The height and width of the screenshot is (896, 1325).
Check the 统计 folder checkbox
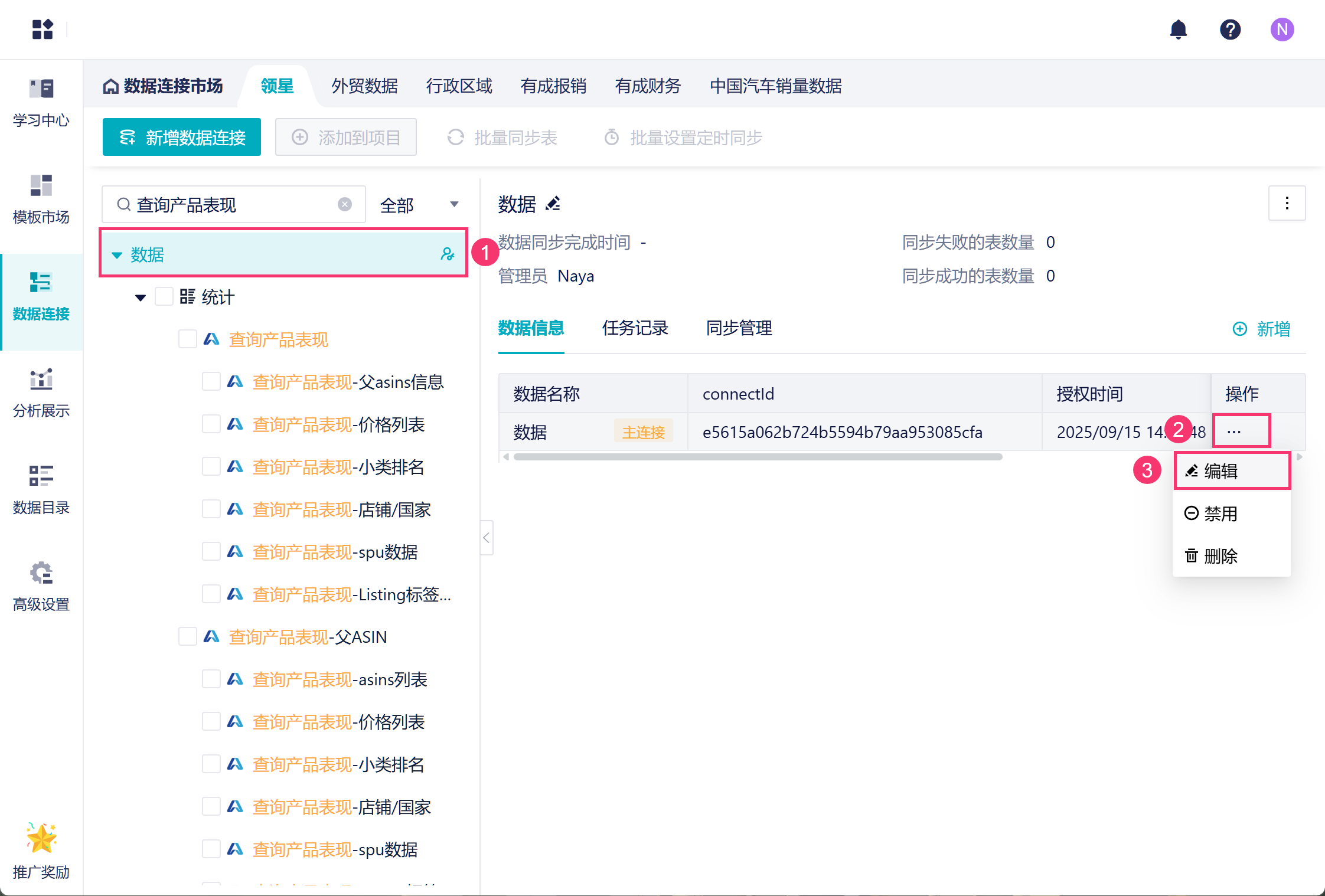coord(164,297)
